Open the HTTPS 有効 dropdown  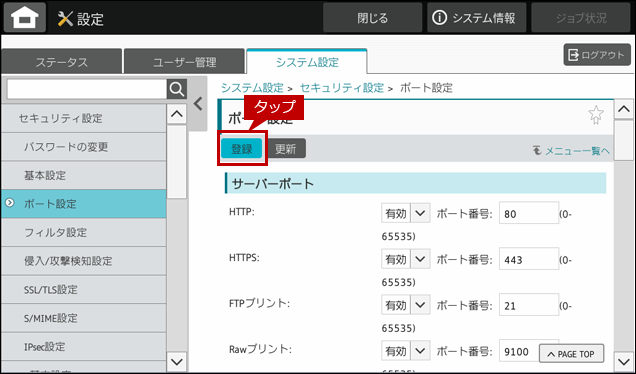pos(406,259)
